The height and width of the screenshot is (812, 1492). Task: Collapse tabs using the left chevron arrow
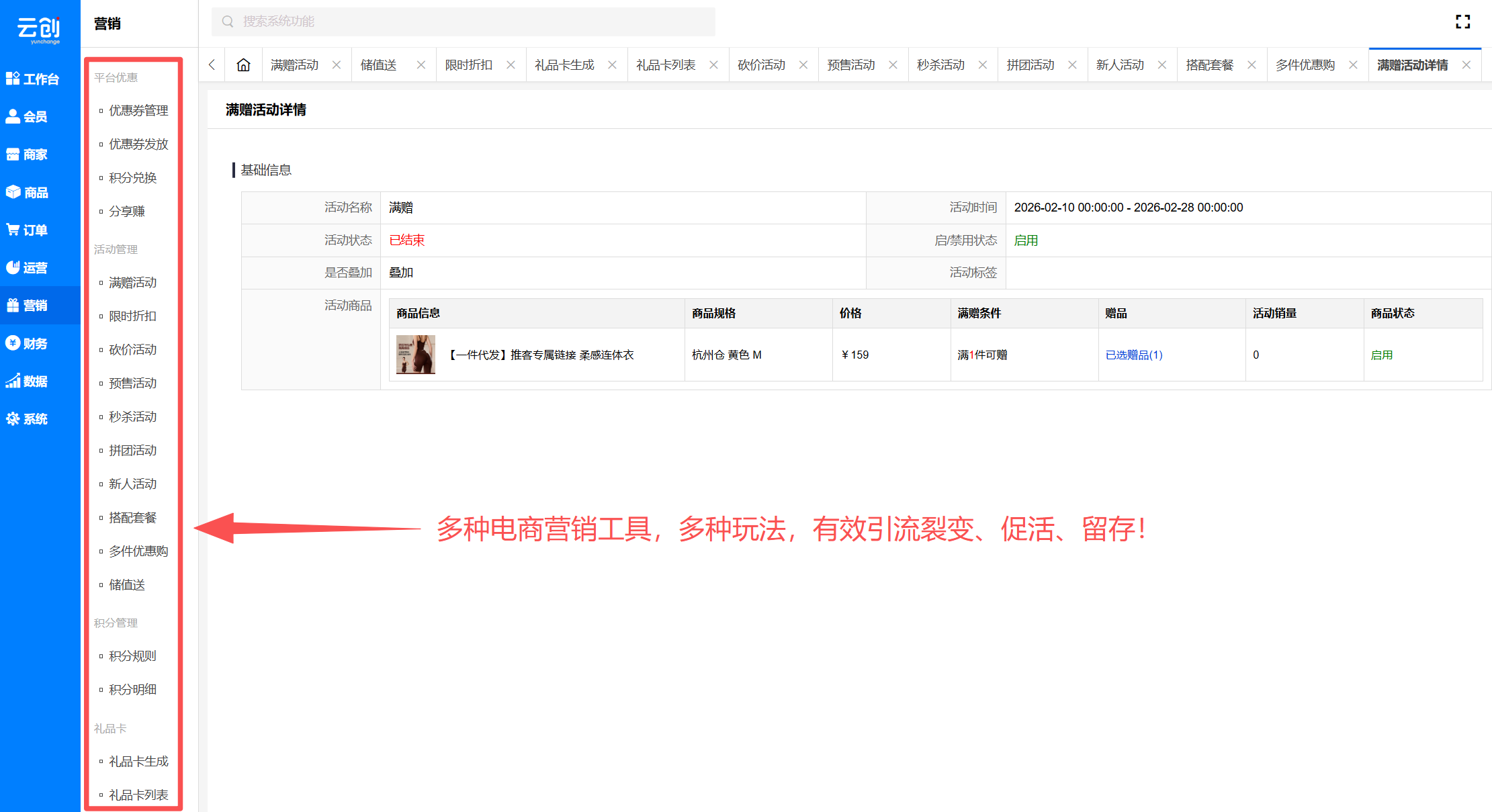click(x=212, y=64)
